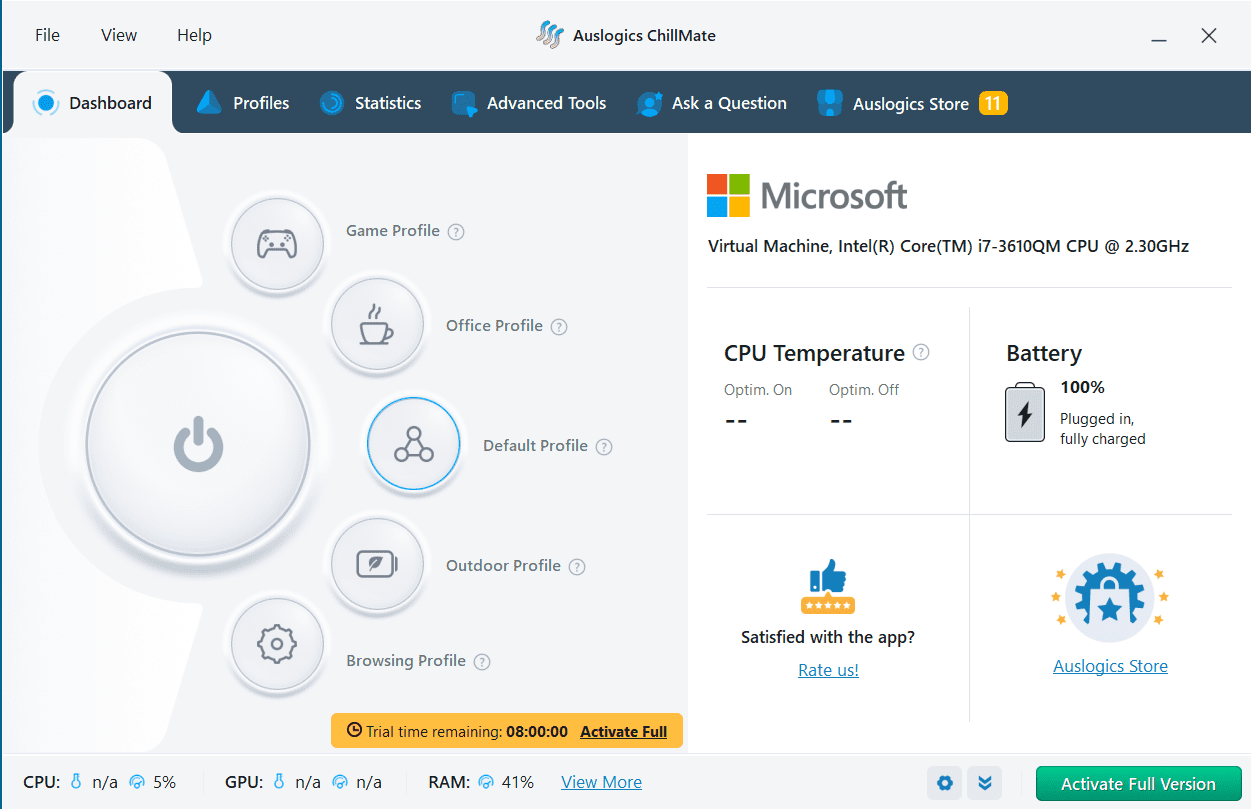Click the 'Satisfied with the app?' text
Viewport: 1251px width, 809px height.
[x=828, y=637]
